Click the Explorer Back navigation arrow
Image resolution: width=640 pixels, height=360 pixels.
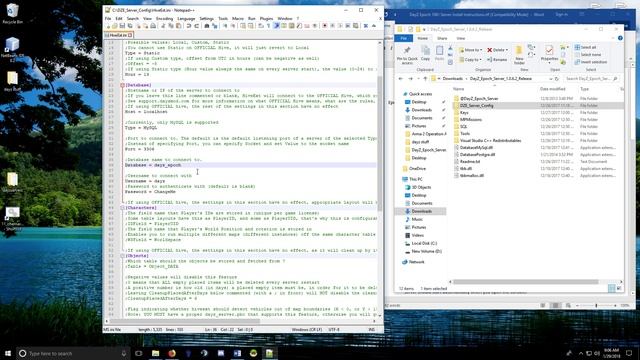401,78
